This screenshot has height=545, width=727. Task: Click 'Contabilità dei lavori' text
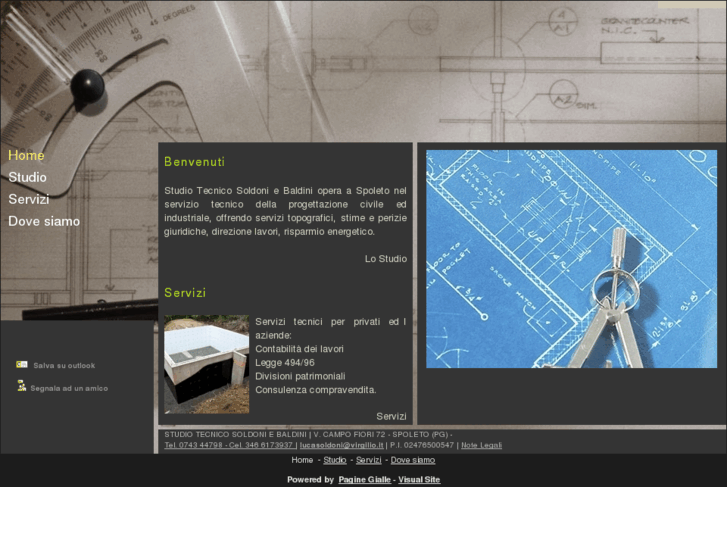[300, 349]
